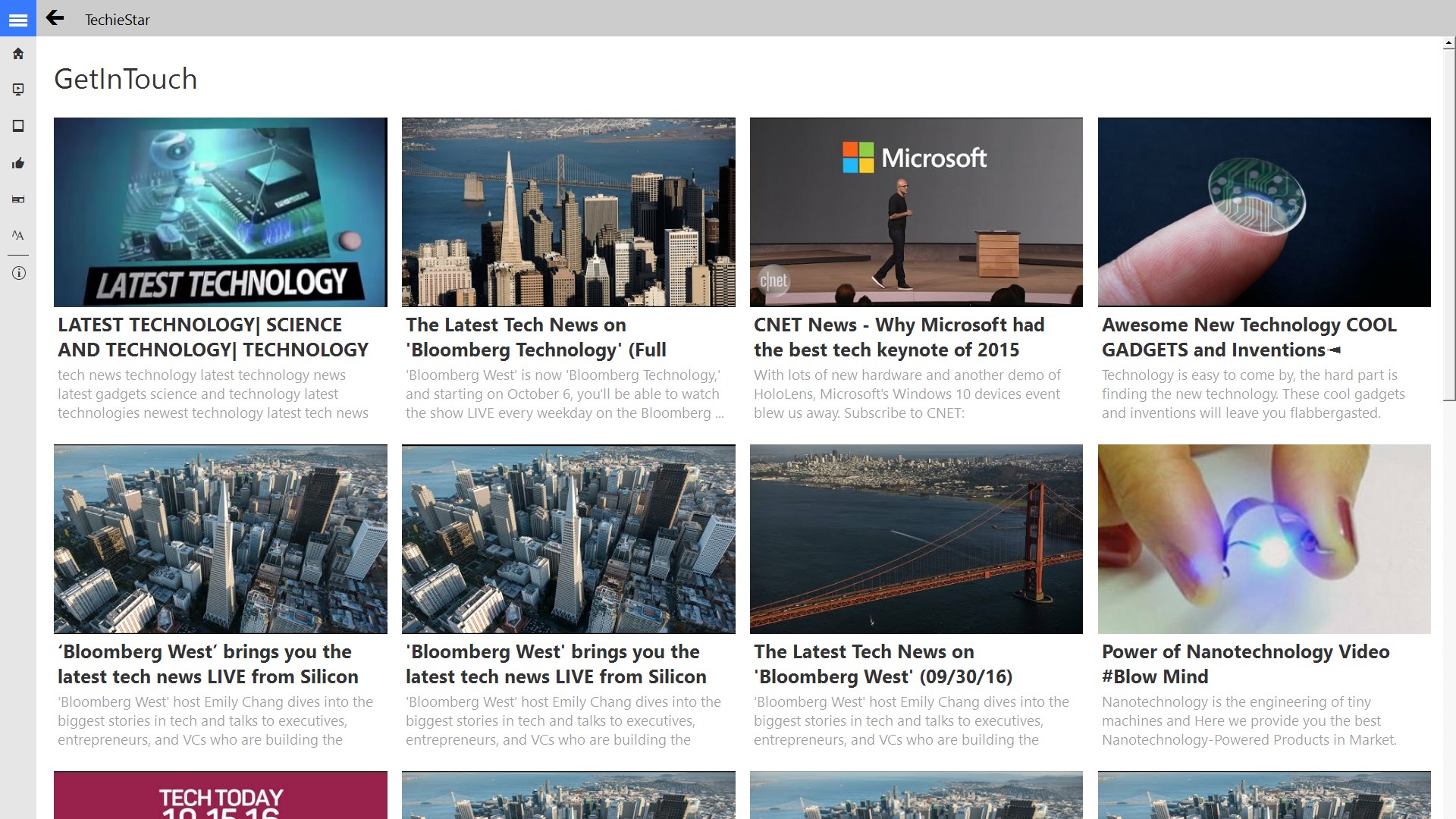Screen dimensions: 1456x819
Task: Select the tablet icon in sidebar
Action: pos(18,126)
